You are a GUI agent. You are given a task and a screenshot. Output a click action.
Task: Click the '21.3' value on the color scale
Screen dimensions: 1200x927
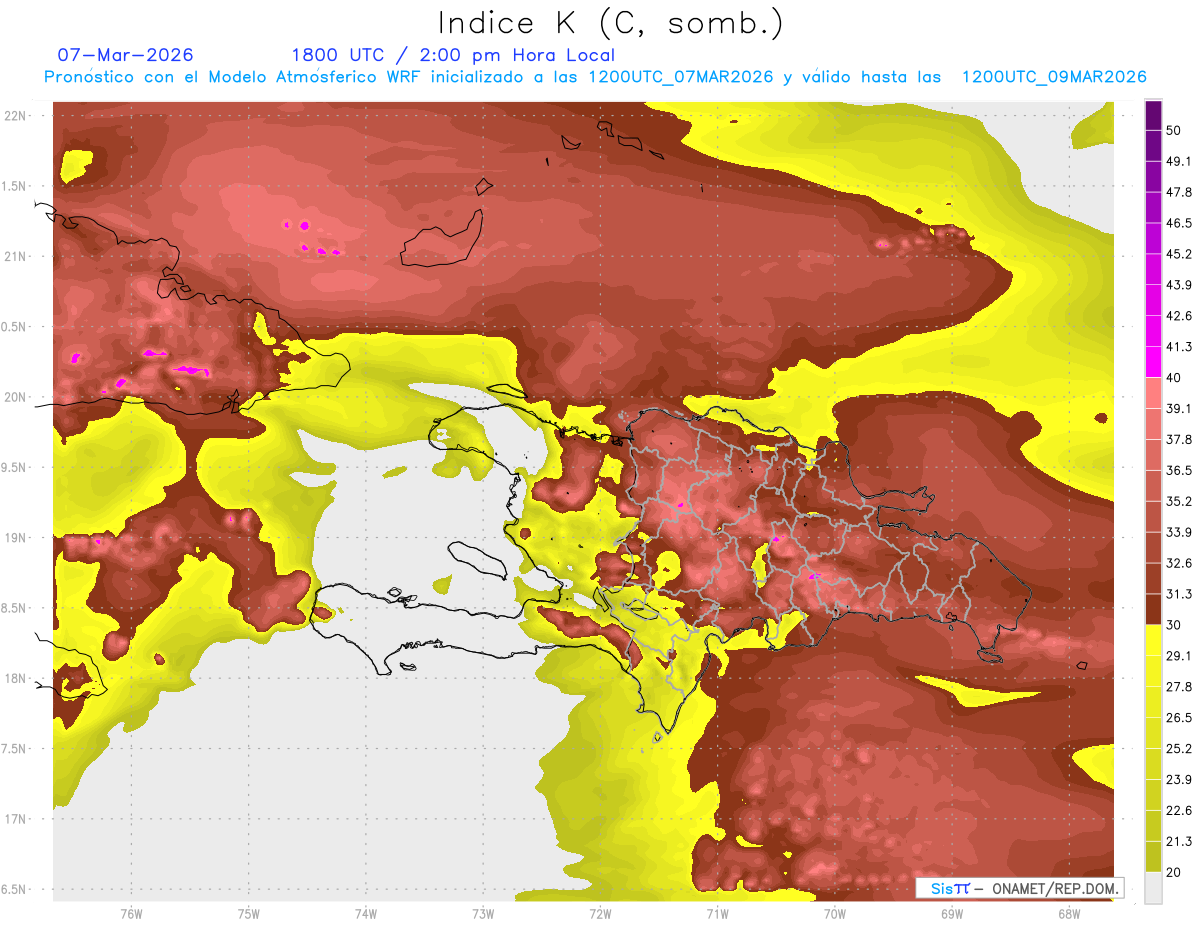click(1178, 842)
